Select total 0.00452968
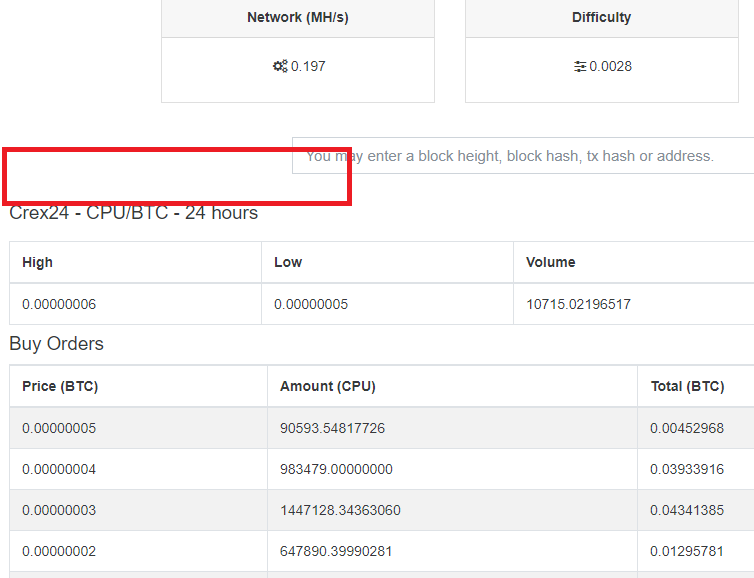Screen dimensions: 754x578 [x=687, y=428]
